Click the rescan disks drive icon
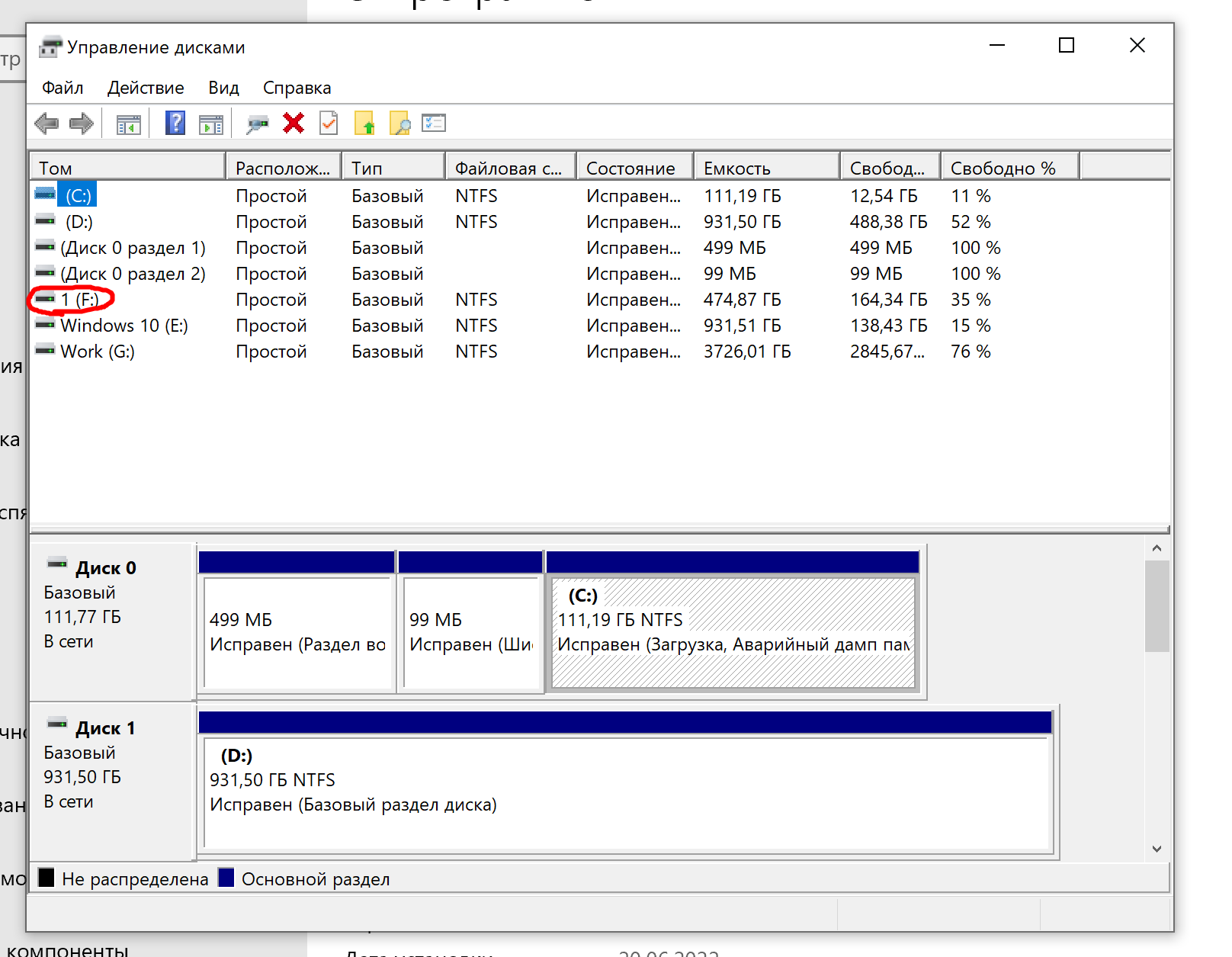 point(257,124)
